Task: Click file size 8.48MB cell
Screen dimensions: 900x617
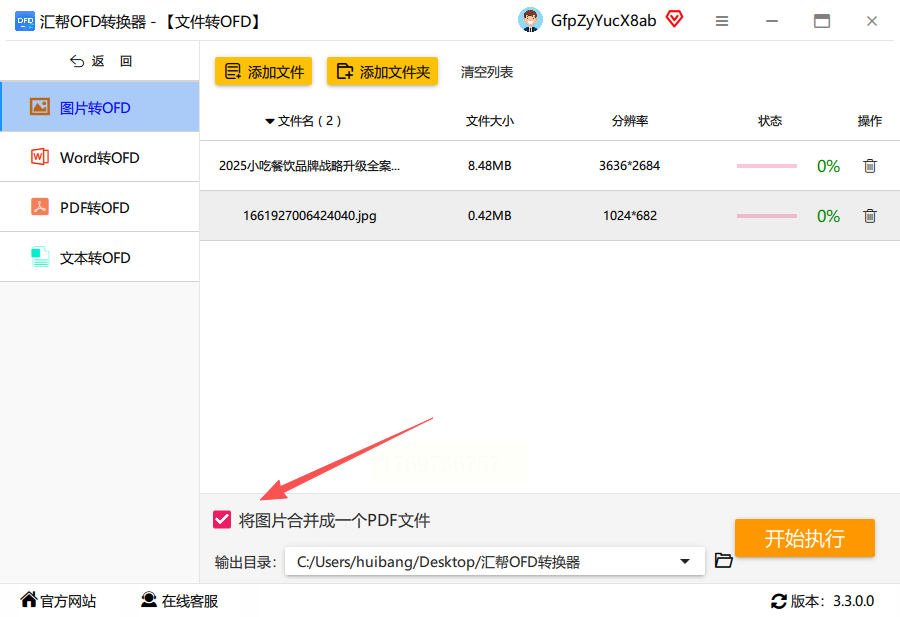Action: coord(490,166)
